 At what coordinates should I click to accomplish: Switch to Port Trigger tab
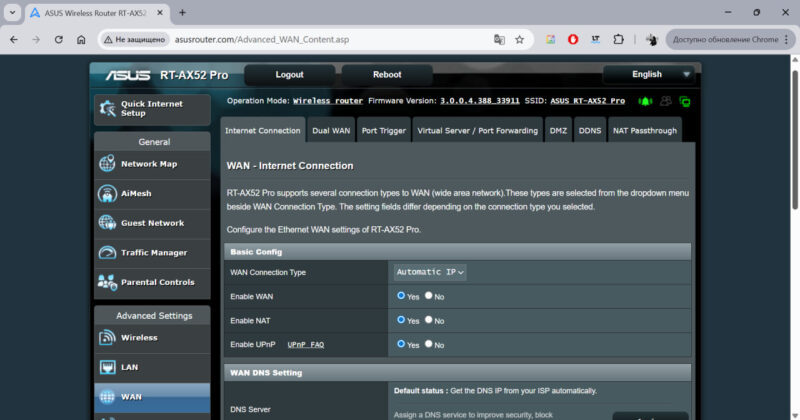pyautogui.click(x=384, y=131)
